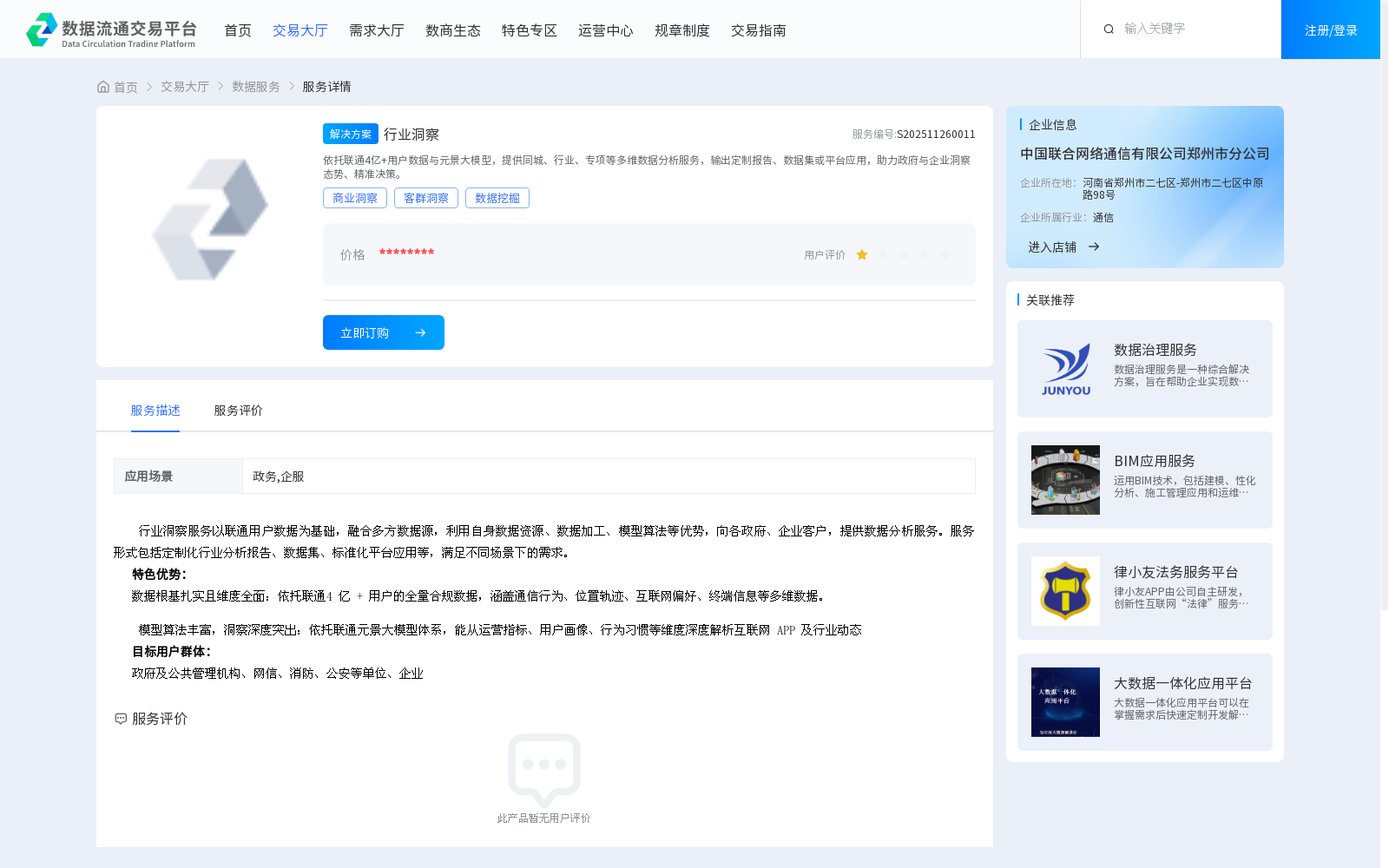Click the comment icon beside 服务评价 heading
The width and height of the screenshot is (1389, 868).
click(x=121, y=719)
